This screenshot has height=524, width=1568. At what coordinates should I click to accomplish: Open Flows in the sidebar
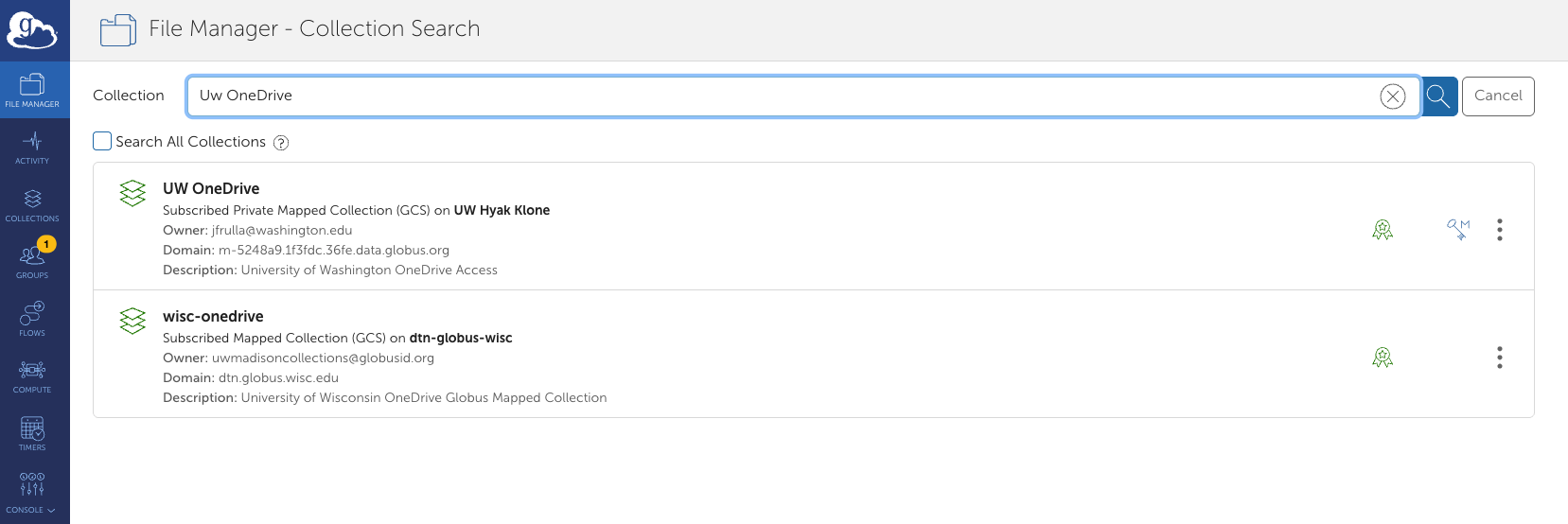[x=32, y=320]
